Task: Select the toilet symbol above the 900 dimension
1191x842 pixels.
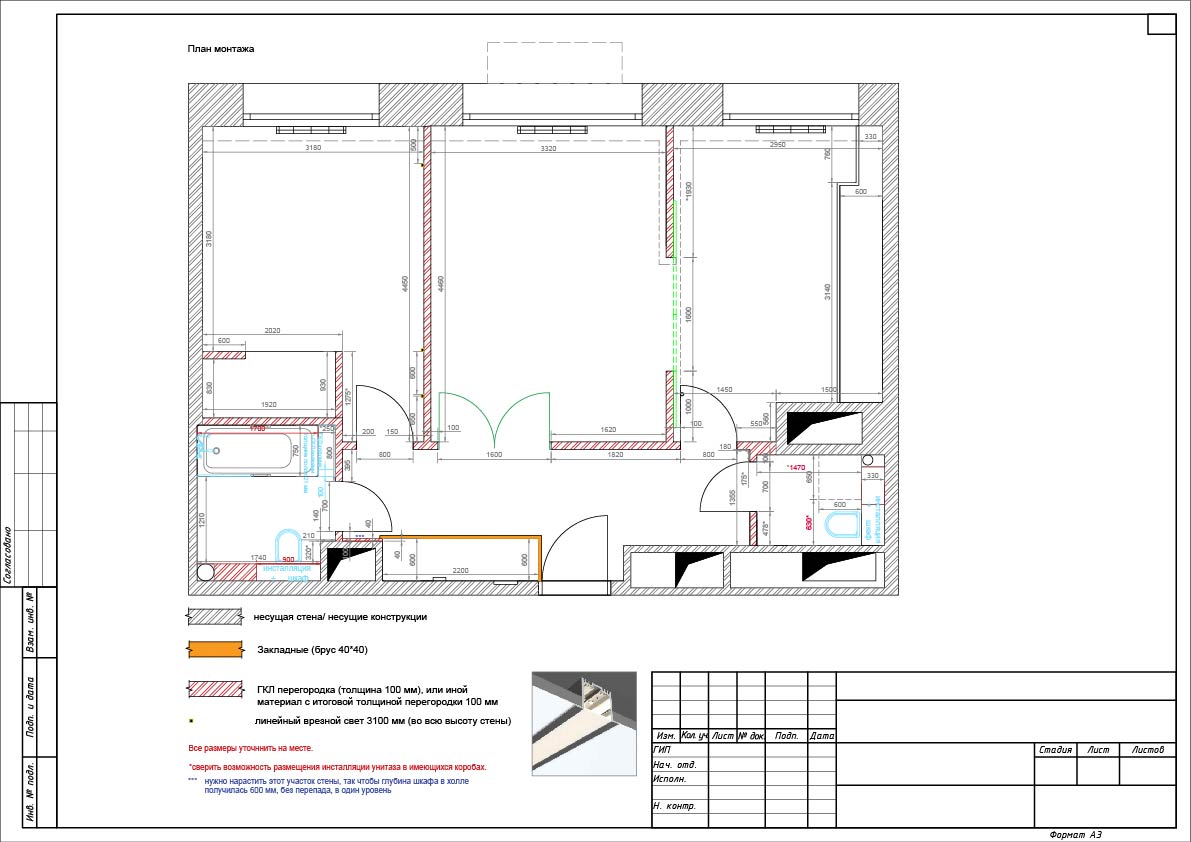Action: (x=287, y=544)
